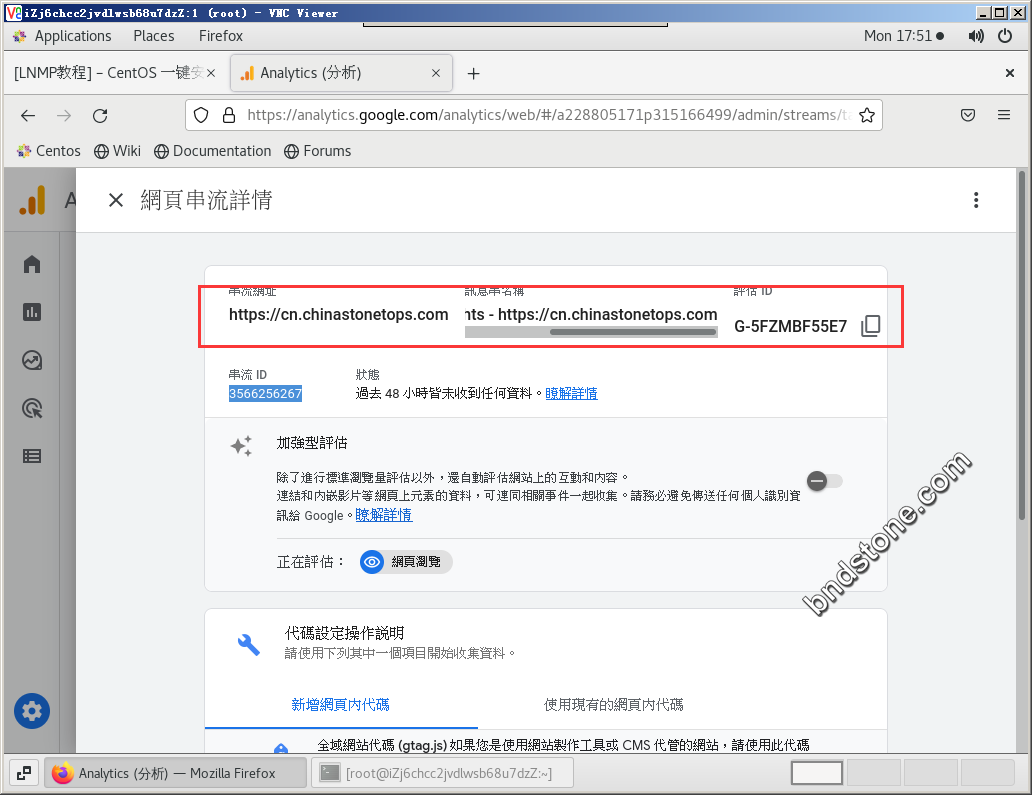Open the volume speaker icon

[976, 36]
